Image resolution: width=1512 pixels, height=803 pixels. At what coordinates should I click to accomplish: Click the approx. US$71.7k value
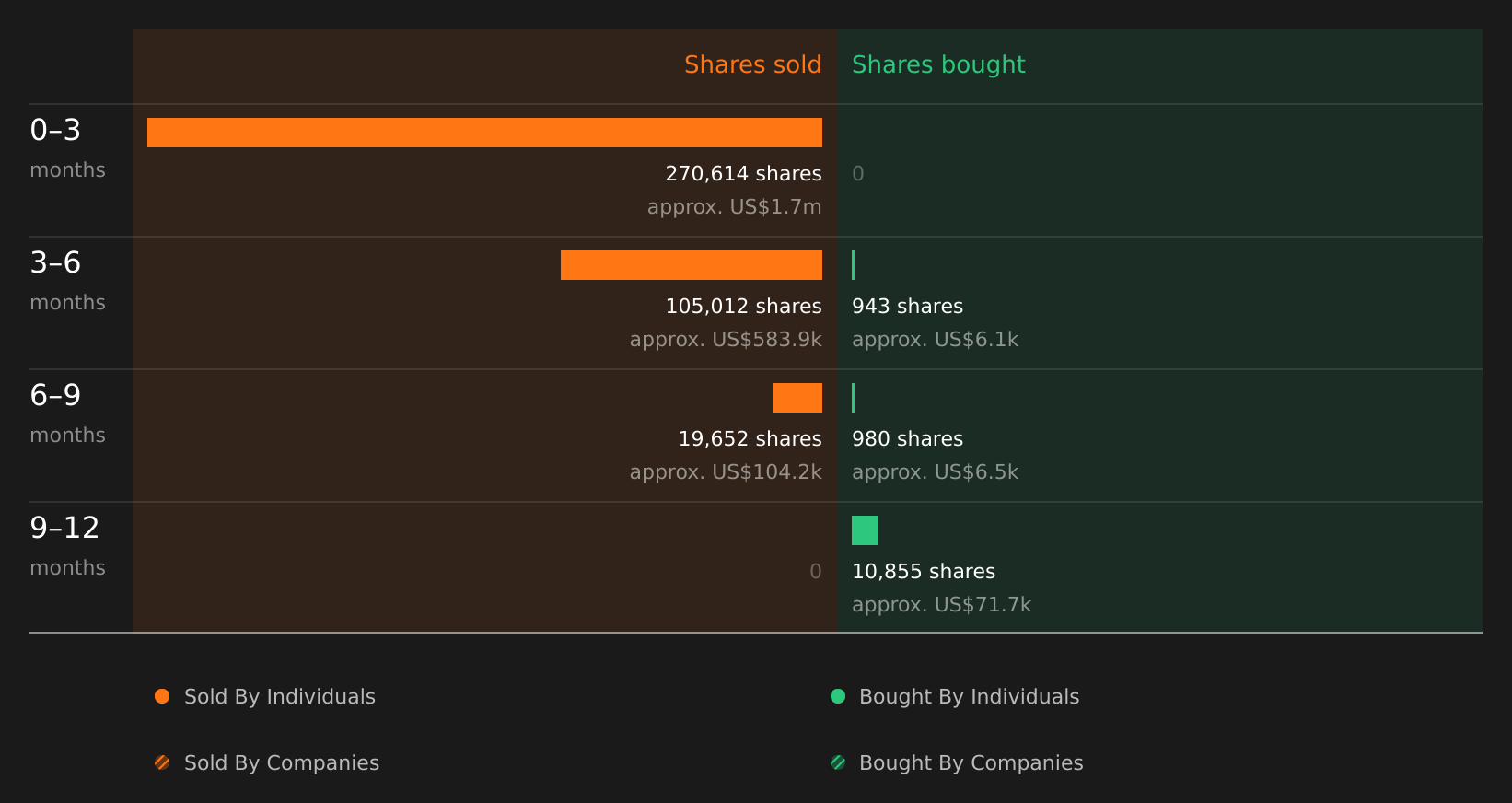[941, 605]
